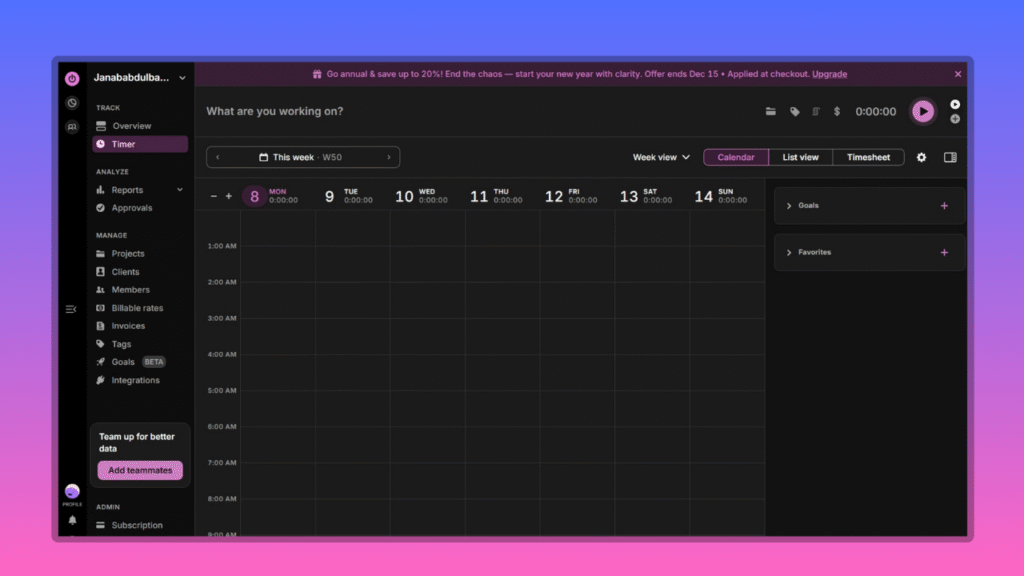Switch to manual mode with small plus icon
1024x576 pixels.
pyautogui.click(x=955, y=119)
